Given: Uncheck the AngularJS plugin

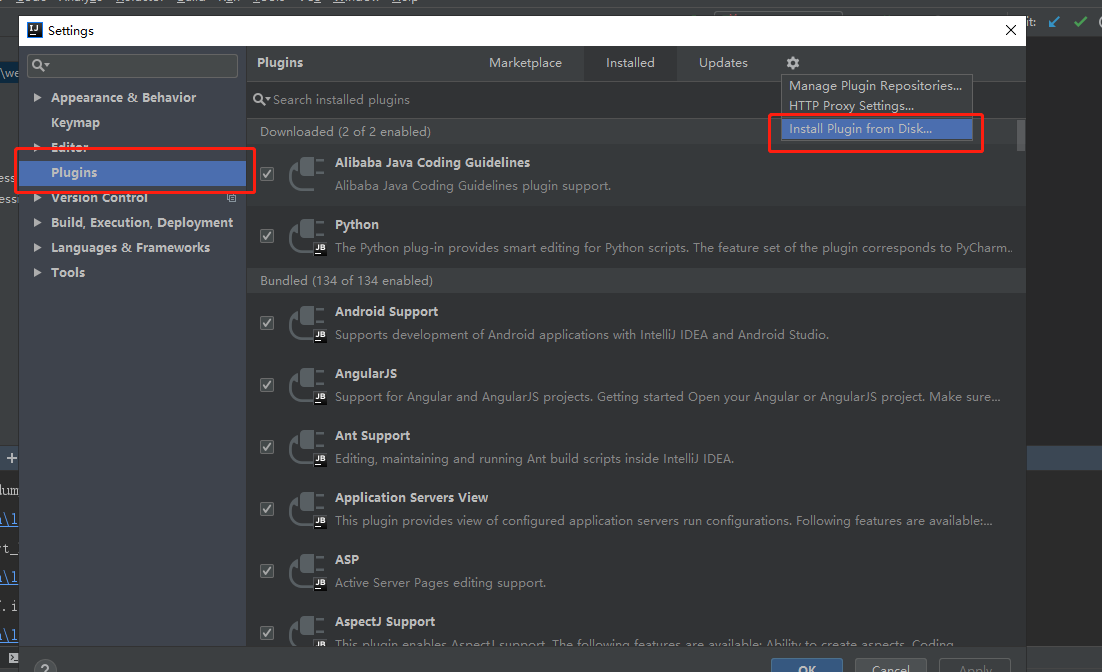Looking at the screenshot, I should pyautogui.click(x=267, y=385).
